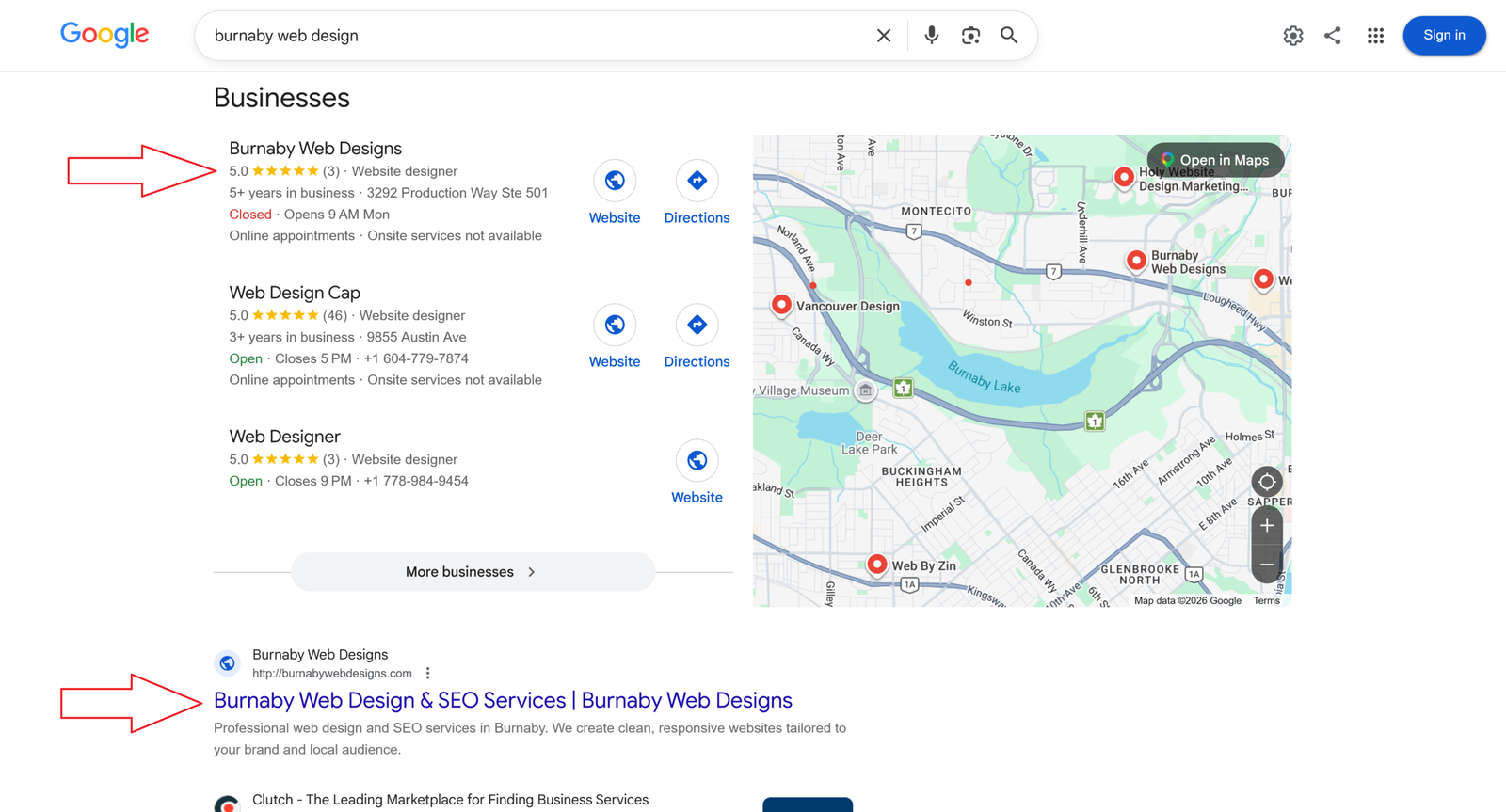
Task: Click Open in Maps button
Action: (x=1215, y=160)
